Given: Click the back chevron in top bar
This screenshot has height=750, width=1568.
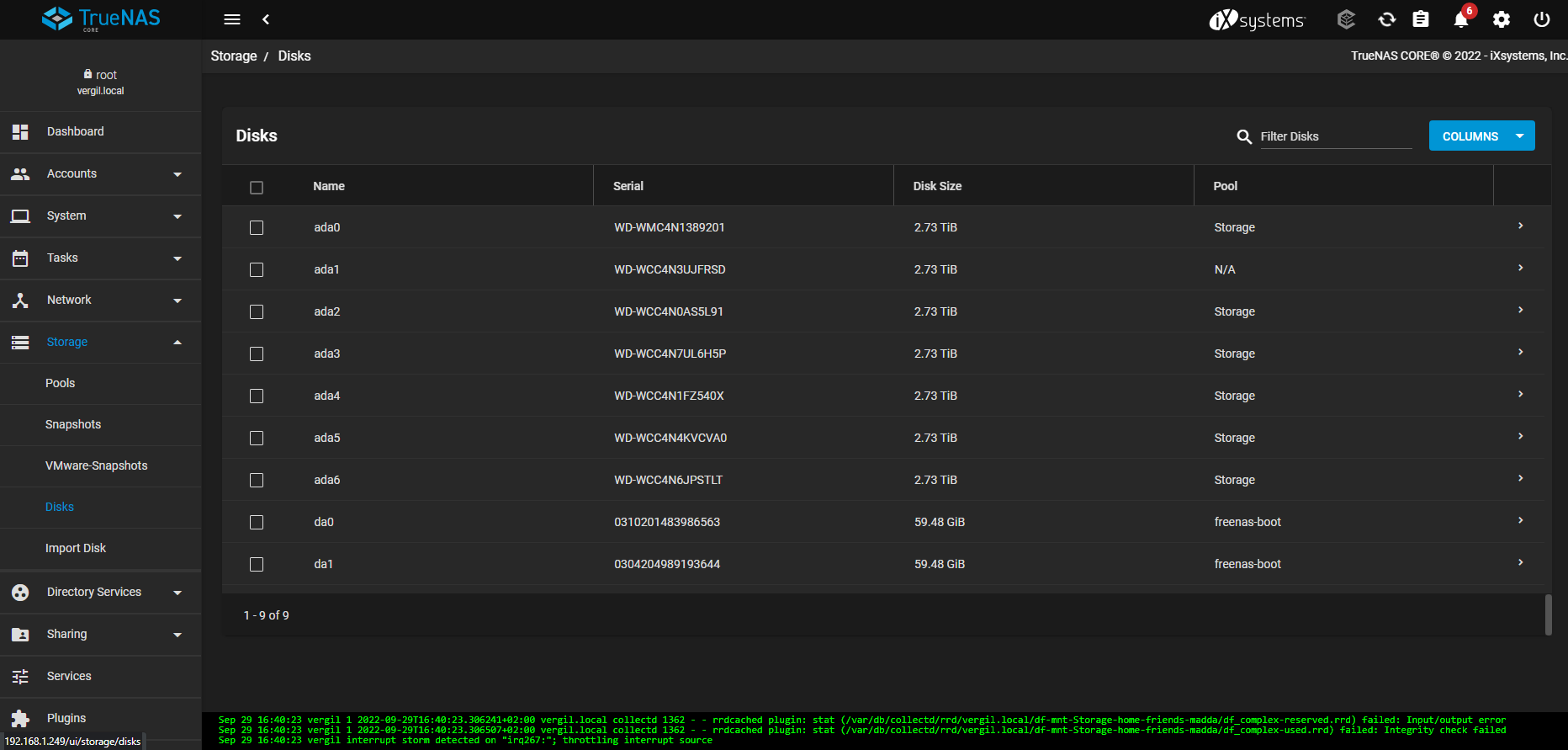Looking at the screenshot, I should (266, 19).
